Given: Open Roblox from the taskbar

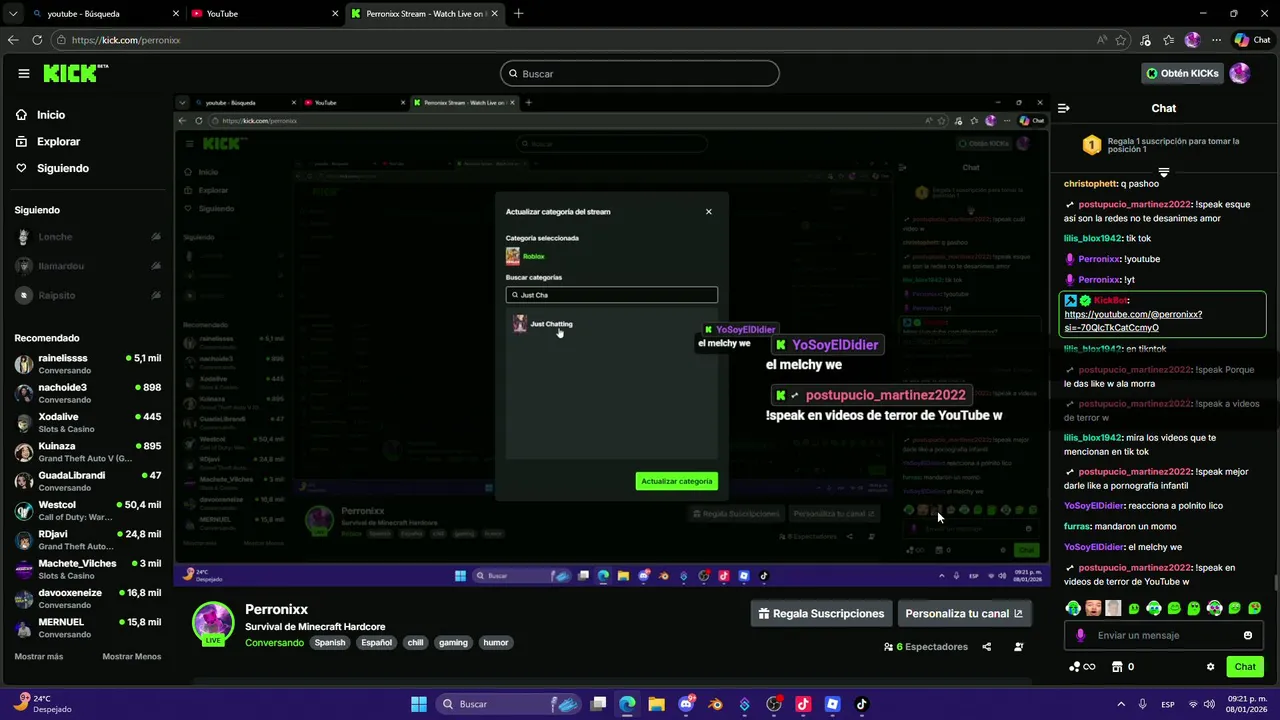Looking at the screenshot, I should [832, 704].
